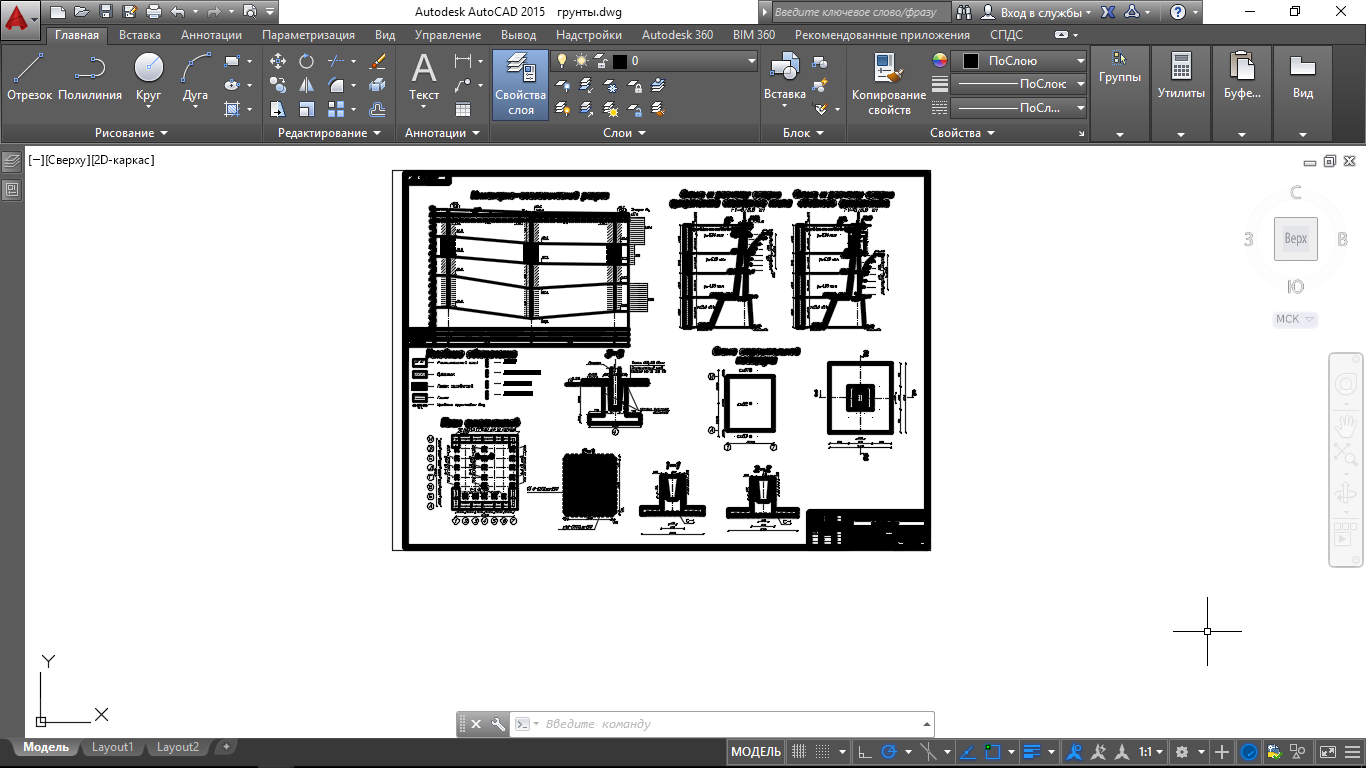Open Свойства слоя layer properties

[520, 85]
